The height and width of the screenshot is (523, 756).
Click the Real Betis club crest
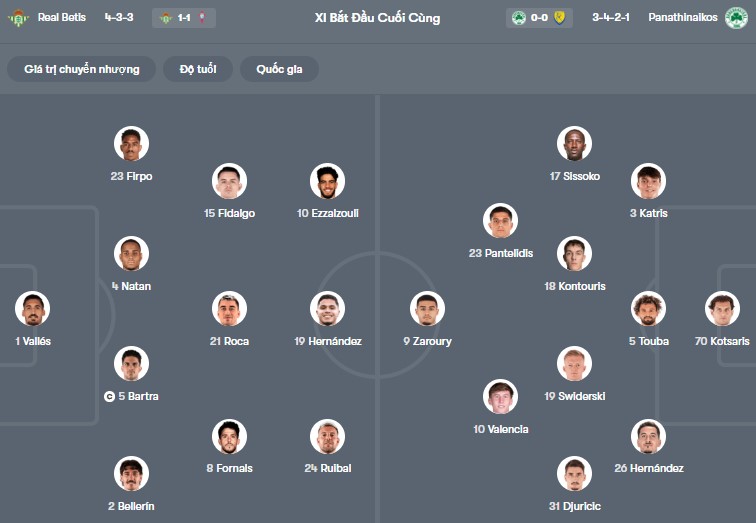point(18,18)
